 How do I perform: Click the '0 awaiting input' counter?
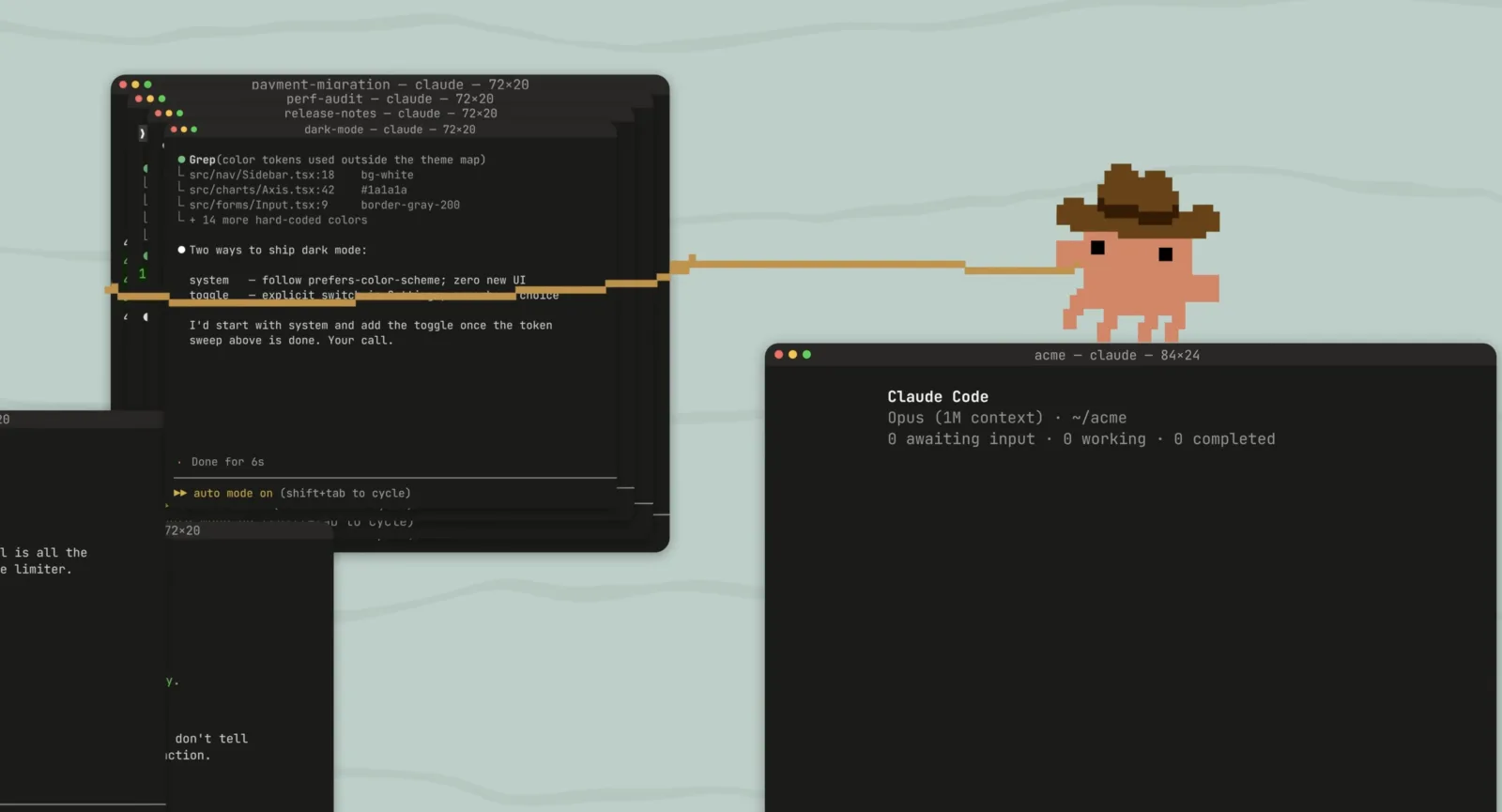coord(961,438)
